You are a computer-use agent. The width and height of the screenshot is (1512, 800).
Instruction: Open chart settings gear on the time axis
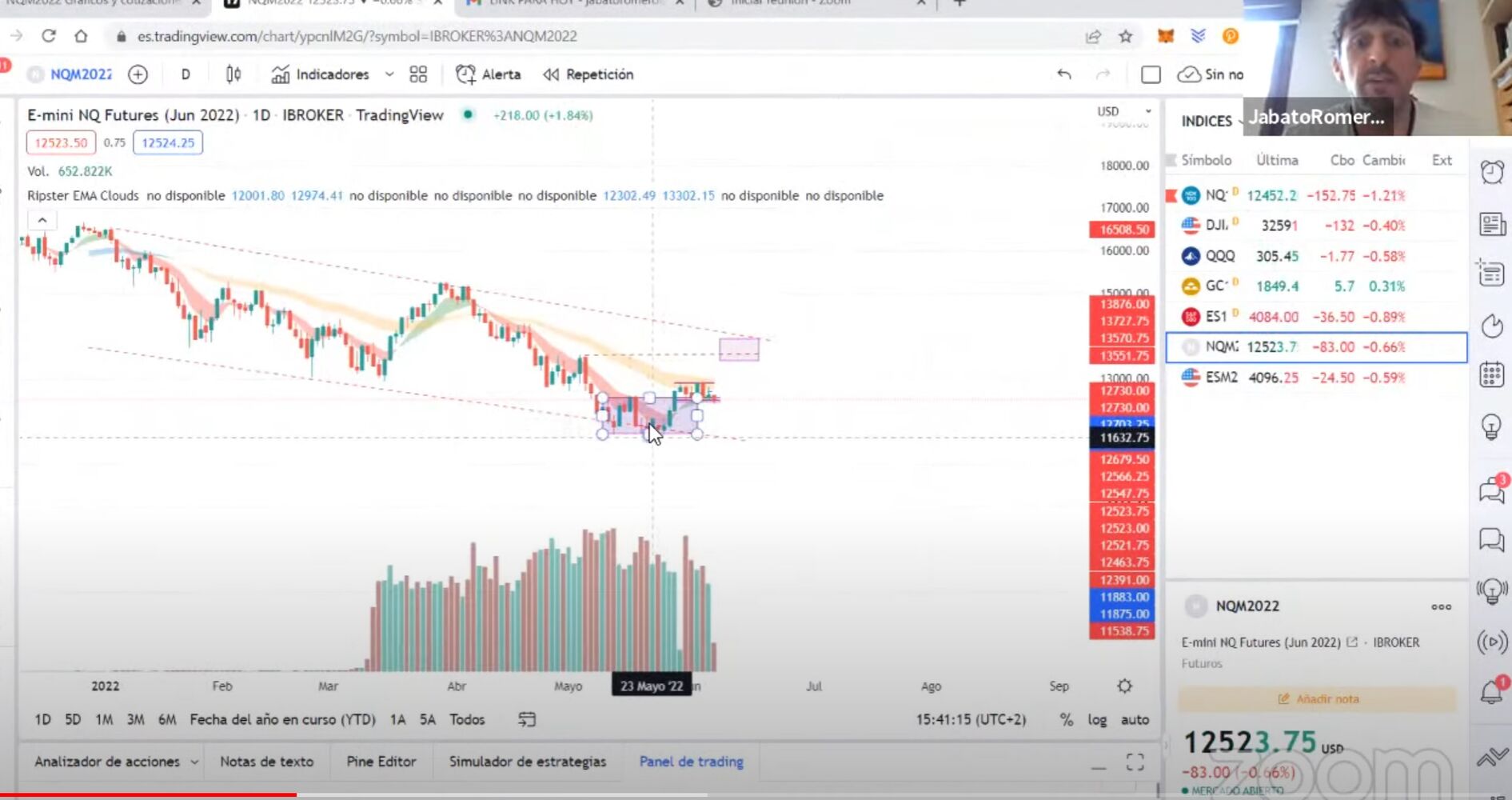(1125, 686)
